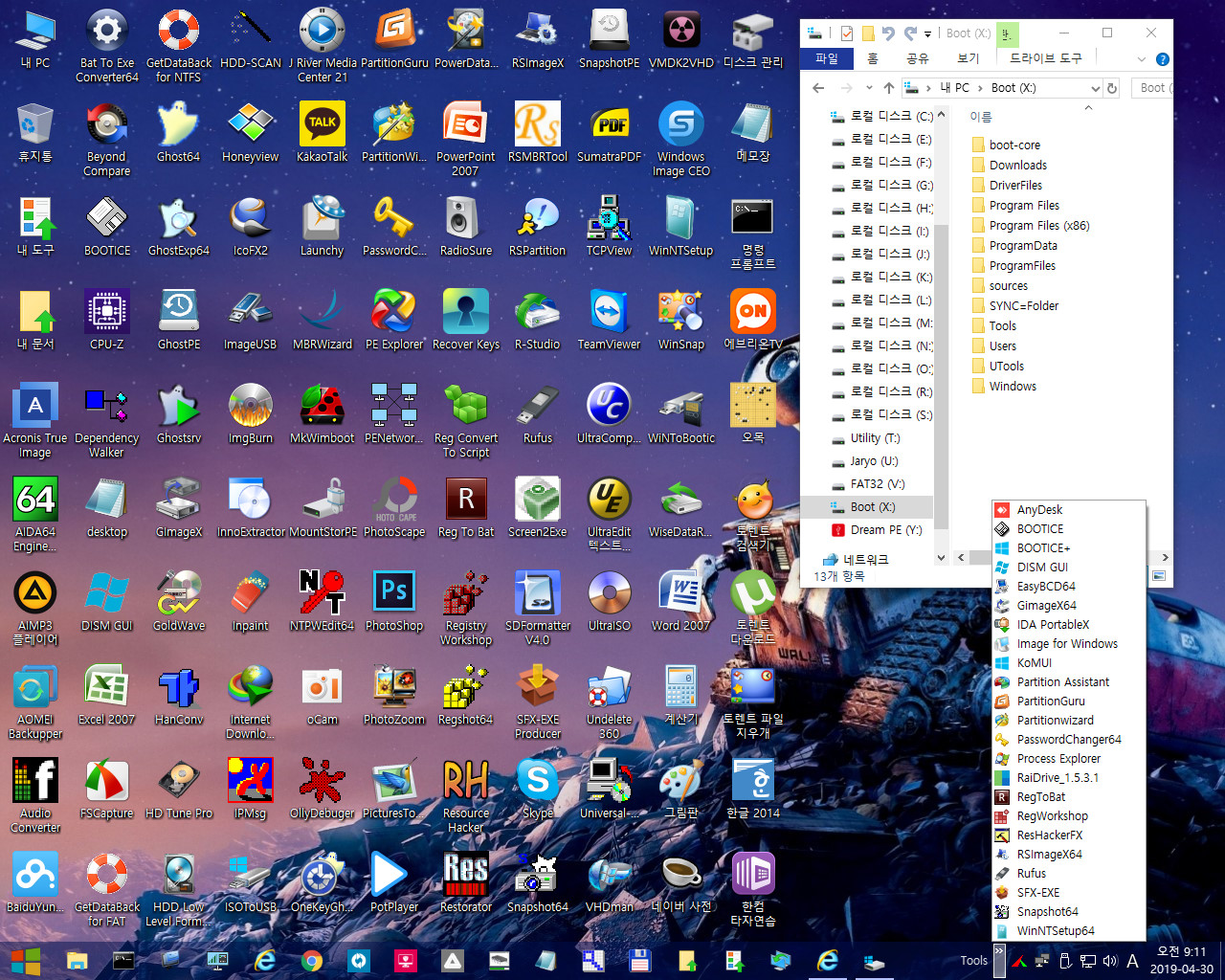Select the 드라이브 도구 ribbon tab
The image size is (1225, 980).
click(x=1046, y=58)
